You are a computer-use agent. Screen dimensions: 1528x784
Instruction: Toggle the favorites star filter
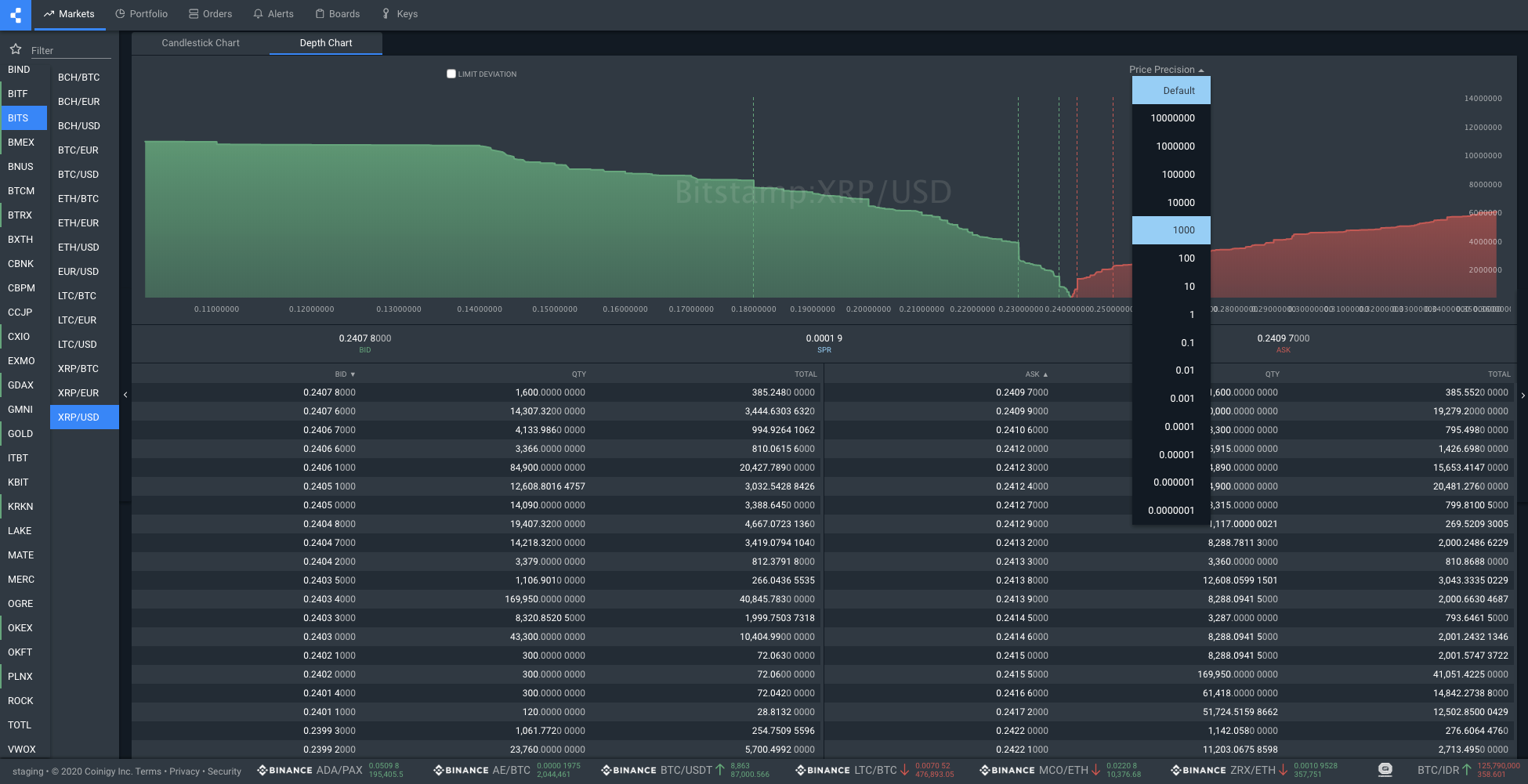pos(16,49)
